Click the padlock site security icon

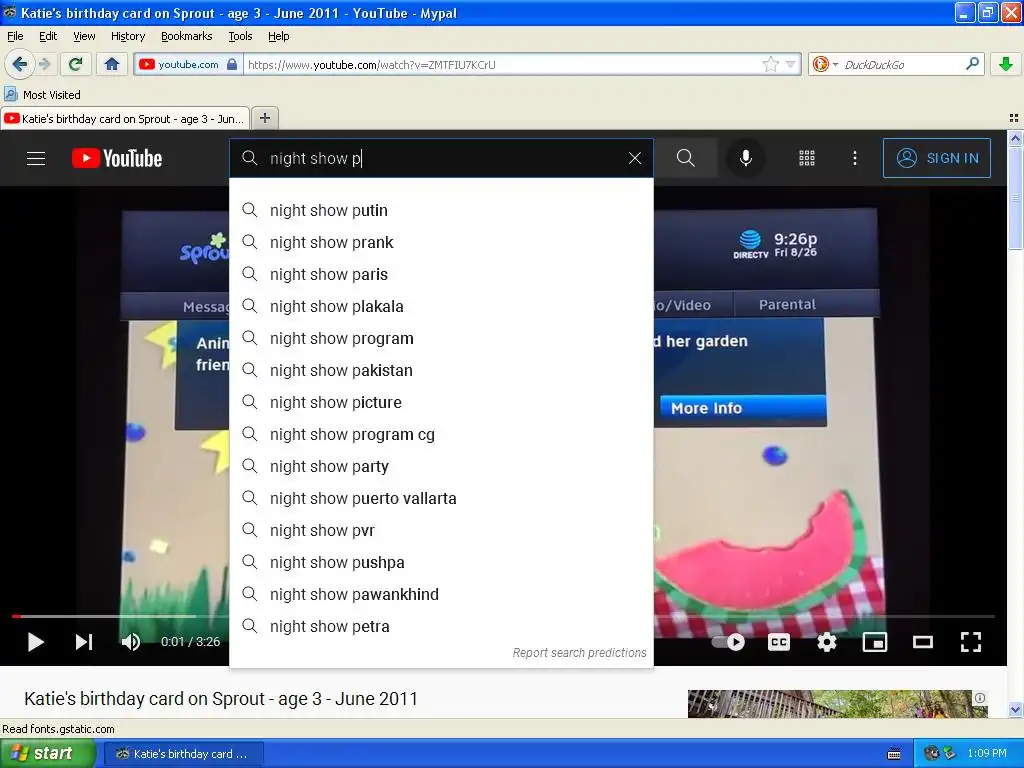click(x=232, y=64)
